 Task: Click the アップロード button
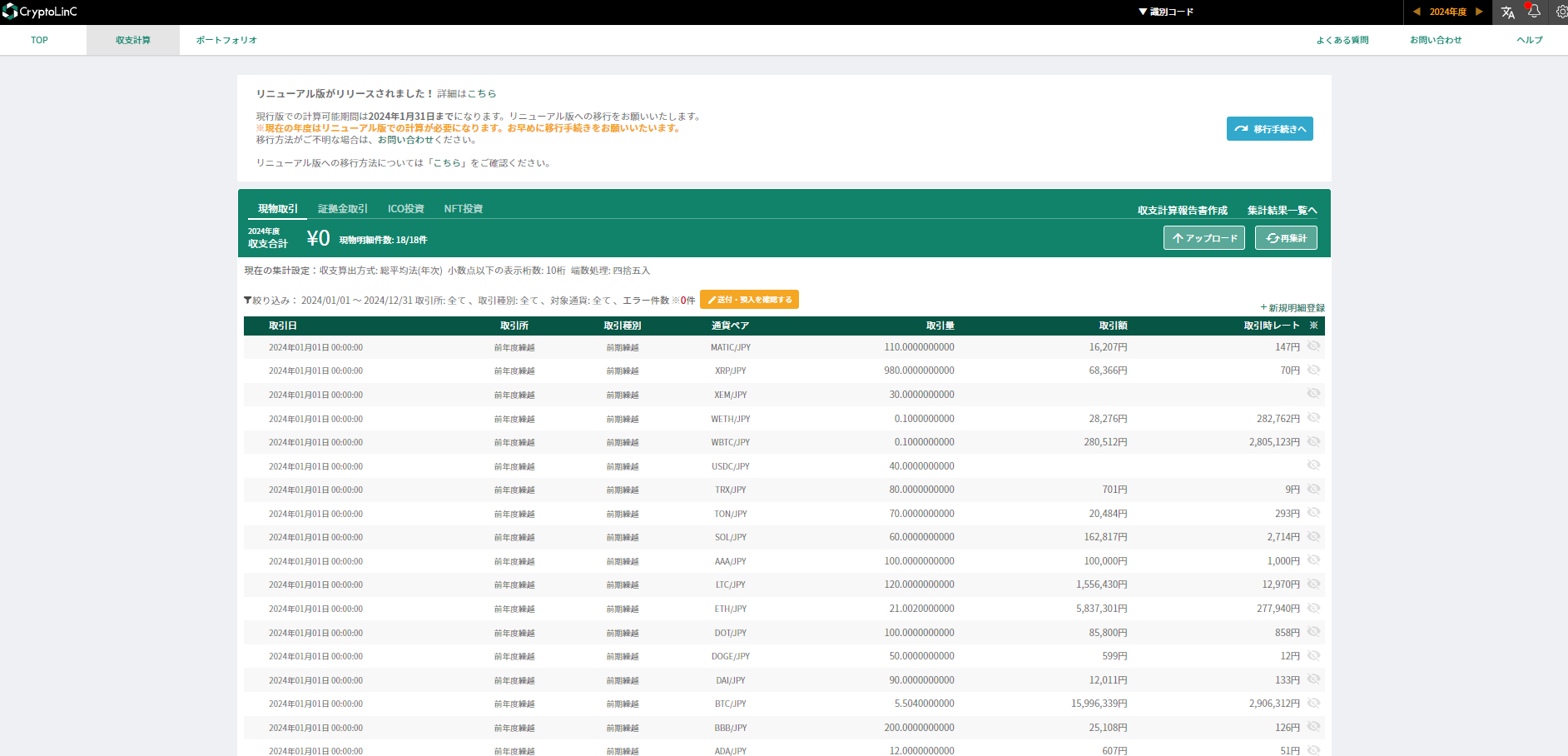tap(1203, 238)
